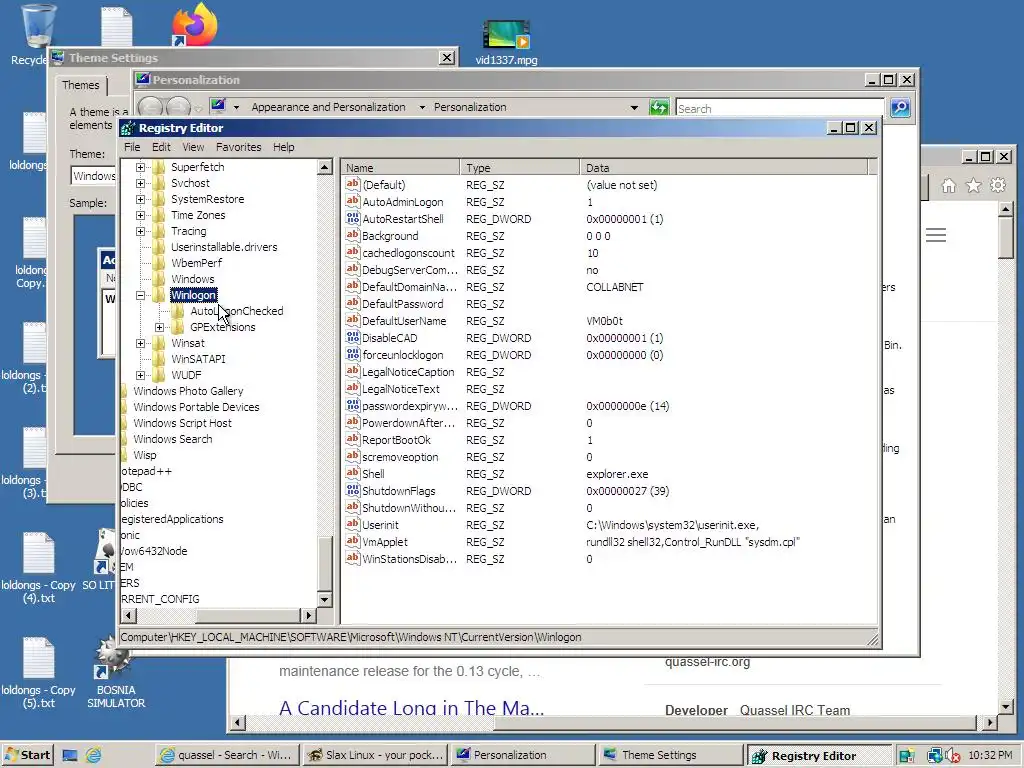Select the DisableCAD DWORD value icon
Viewport: 1024px width, 768px height.
pyautogui.click(x=353, y=338)
